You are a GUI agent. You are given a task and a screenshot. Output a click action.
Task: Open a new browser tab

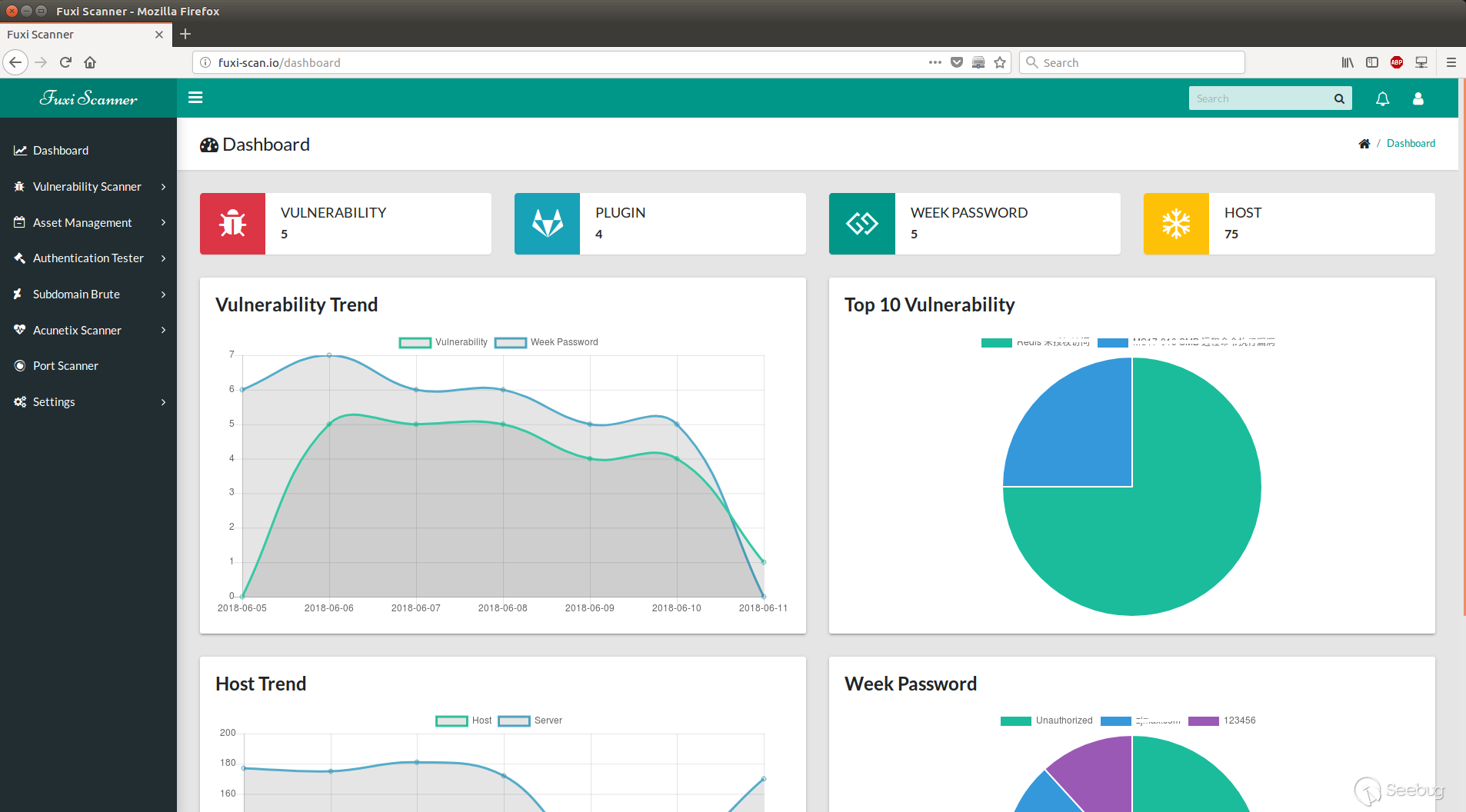[185, 34]
